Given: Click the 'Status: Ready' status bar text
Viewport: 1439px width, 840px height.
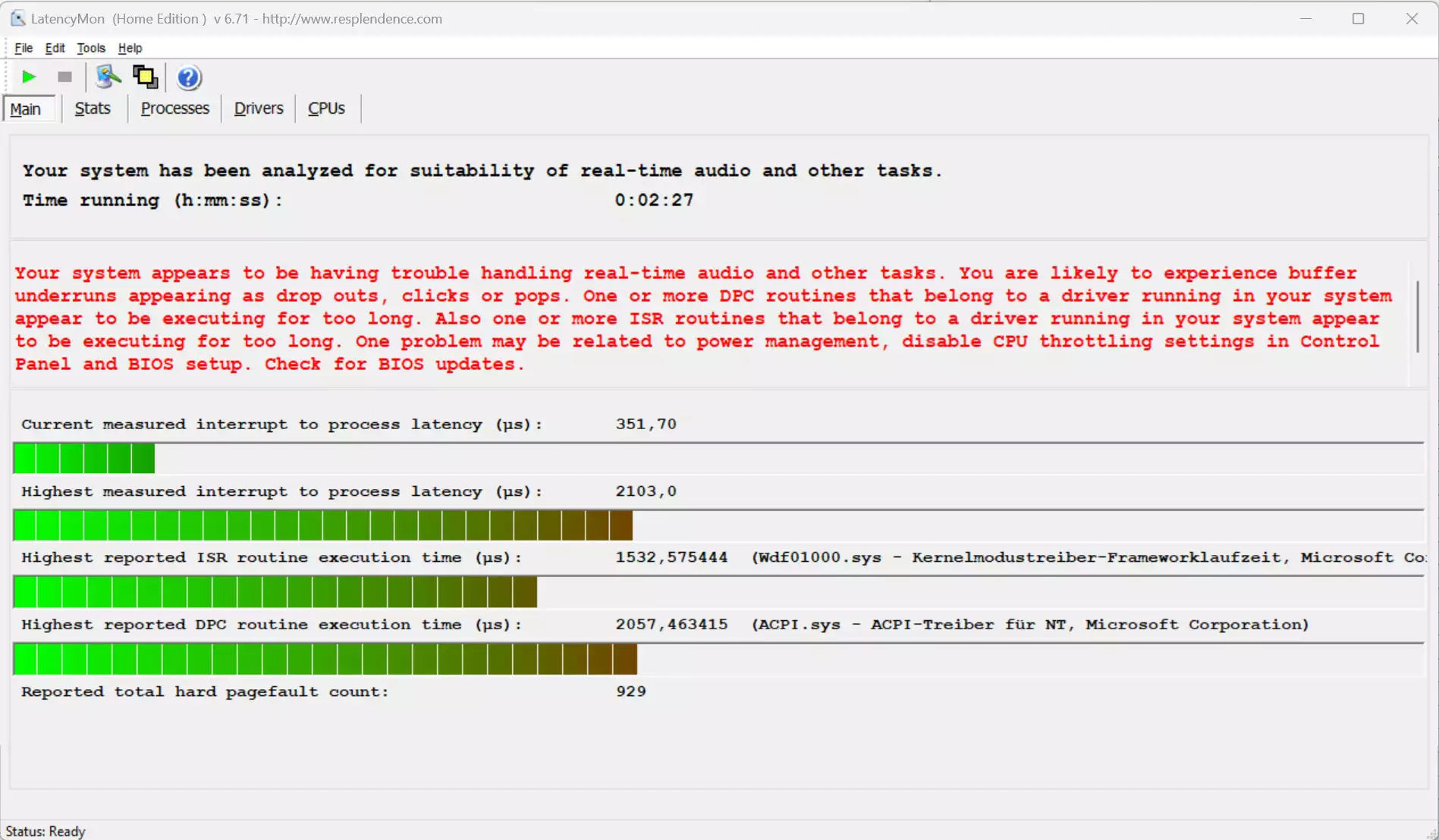Looking at the screenshot, I should point(46,831).
